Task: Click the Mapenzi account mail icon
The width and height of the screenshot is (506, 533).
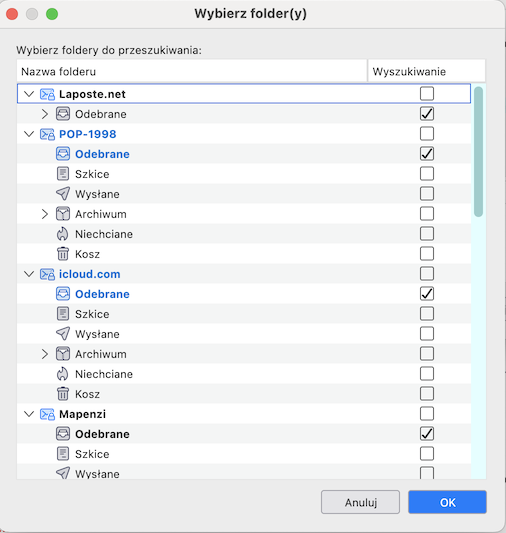Action: tap(47, 414)
